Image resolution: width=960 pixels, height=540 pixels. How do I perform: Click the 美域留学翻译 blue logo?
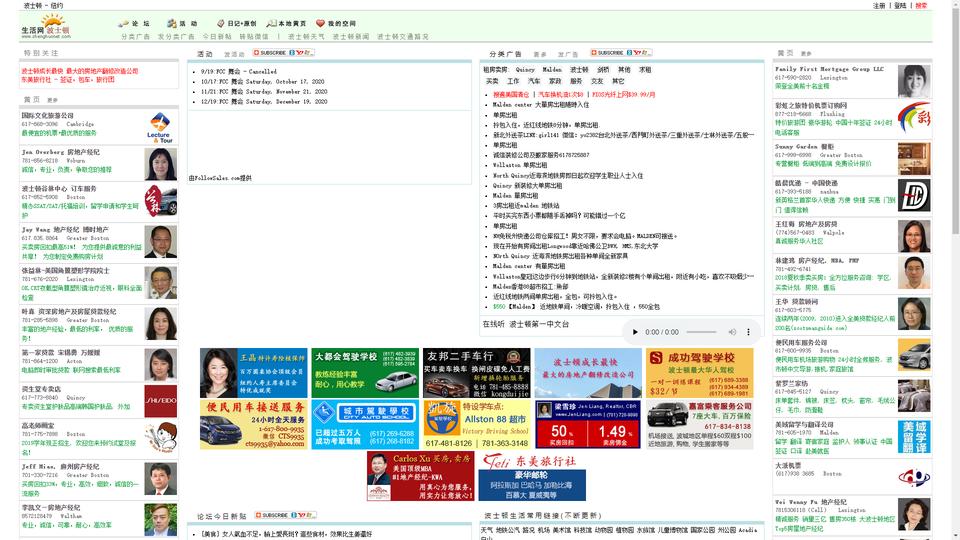pos(914,437)
